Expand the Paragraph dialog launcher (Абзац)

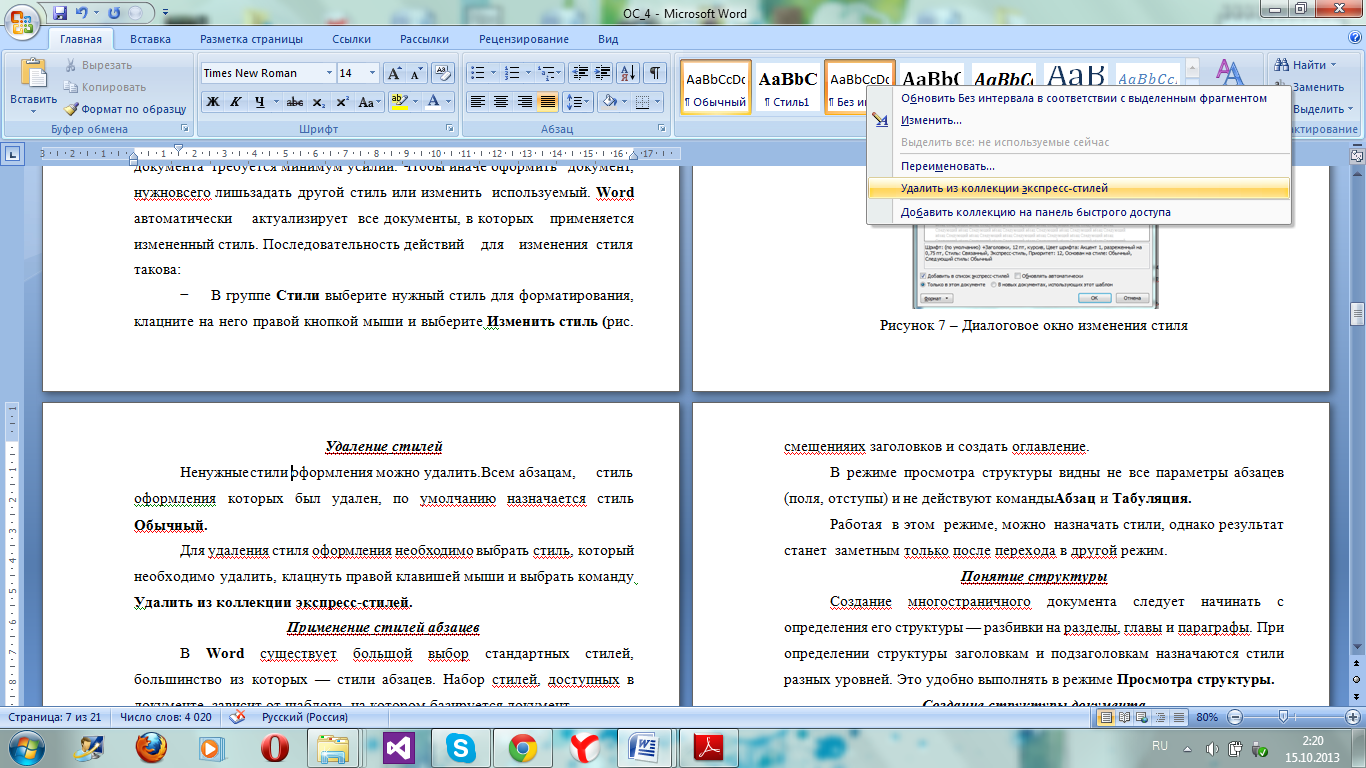tap(663, 130)
